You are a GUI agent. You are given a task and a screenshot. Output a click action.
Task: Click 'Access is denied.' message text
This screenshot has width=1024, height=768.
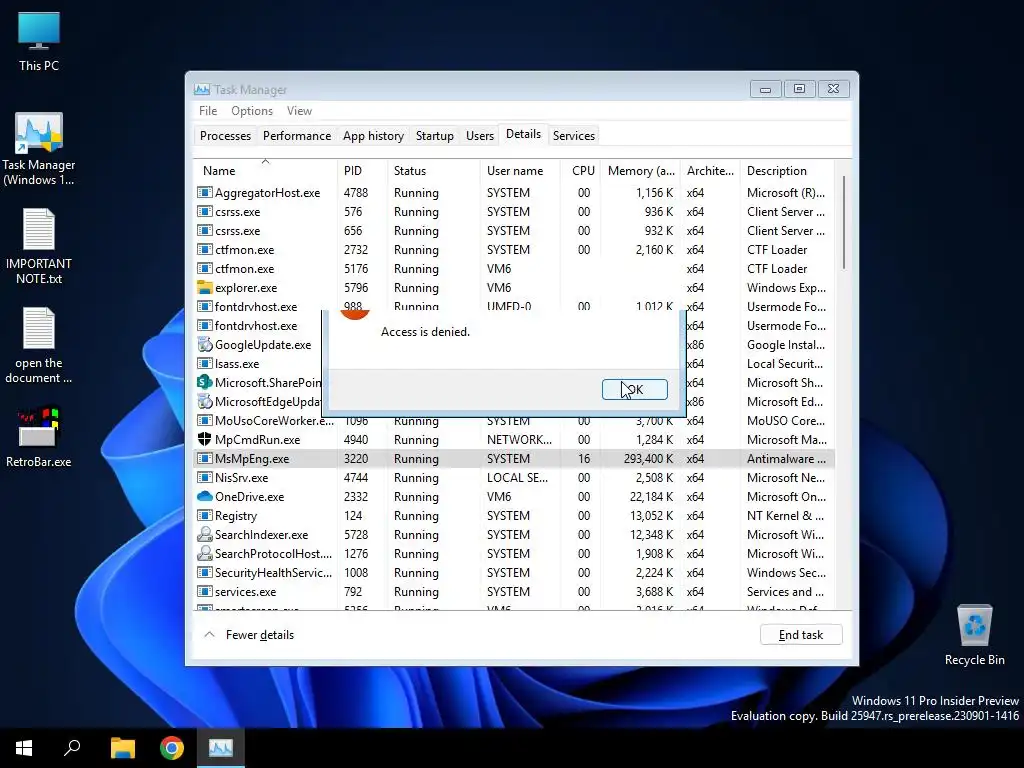(x=425, y=332)
